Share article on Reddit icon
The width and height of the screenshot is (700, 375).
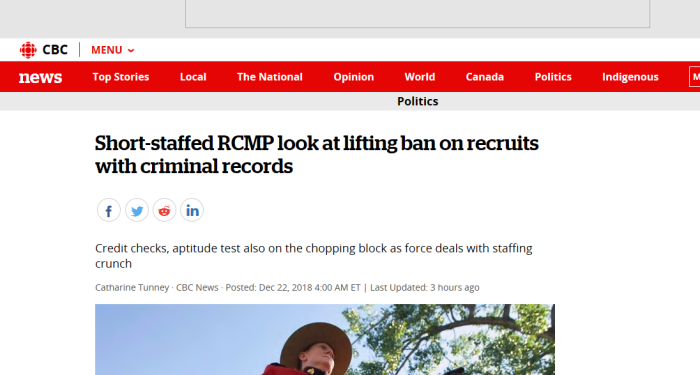[164, 210]
